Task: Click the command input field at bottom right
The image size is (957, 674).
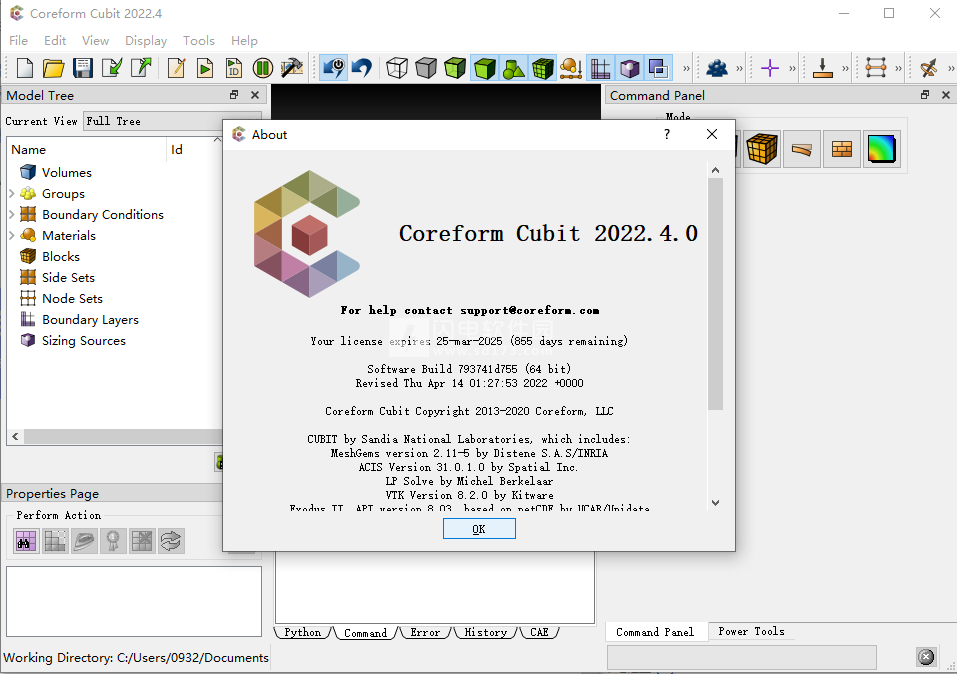Action: pos(742,657)
